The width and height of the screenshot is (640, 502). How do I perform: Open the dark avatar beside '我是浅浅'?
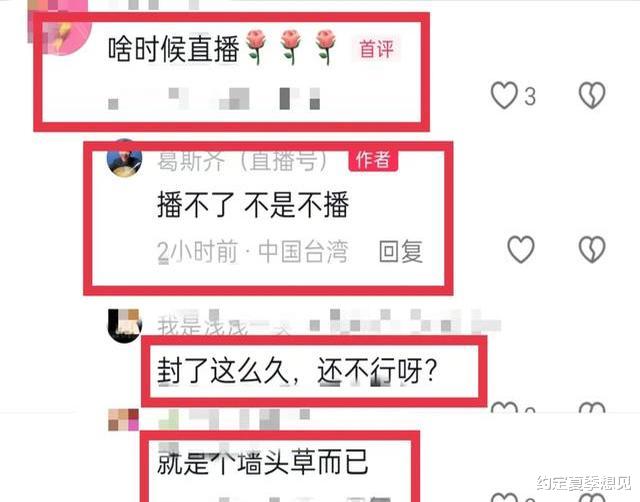(x=124, y=326)
